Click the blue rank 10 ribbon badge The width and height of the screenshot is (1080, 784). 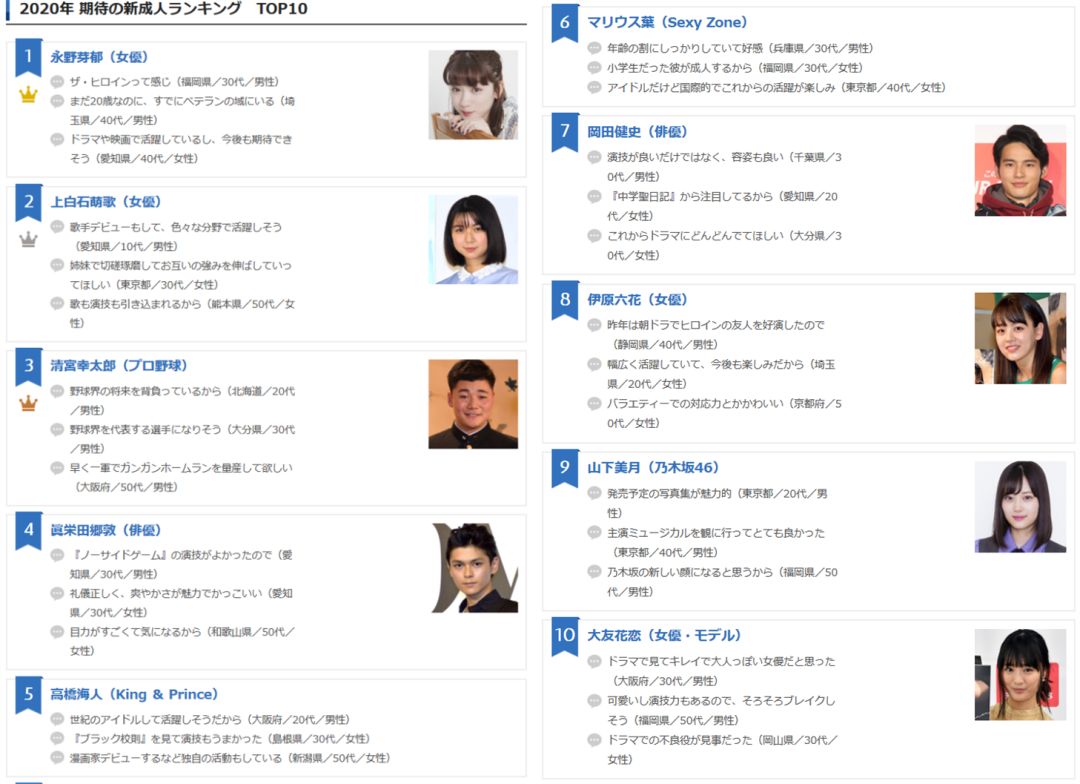coord(565,637)
